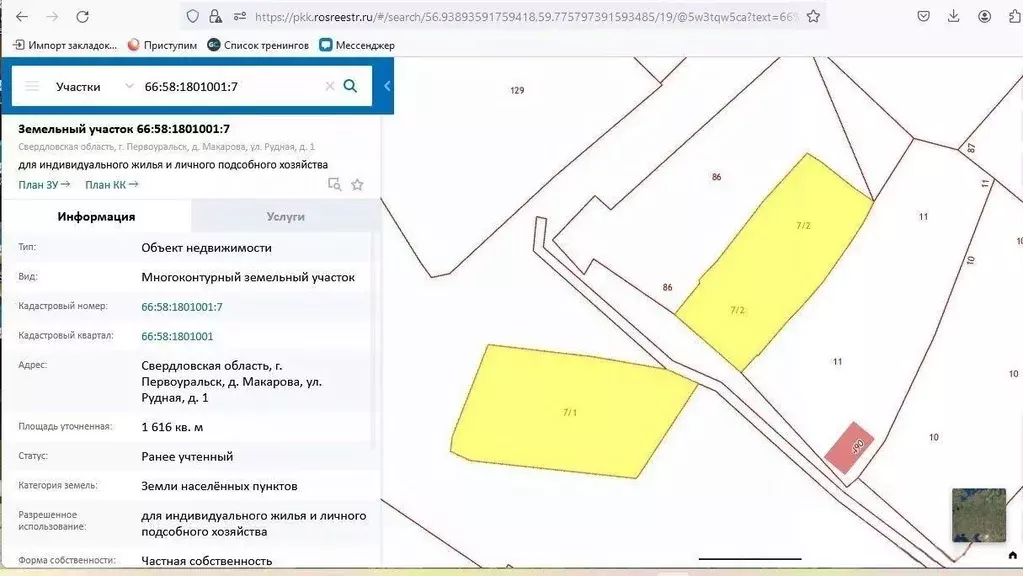The width and height of the screenshot is (1023, 576).
Task: Switch to the Информация tab
Action: (x=96, y=217)
